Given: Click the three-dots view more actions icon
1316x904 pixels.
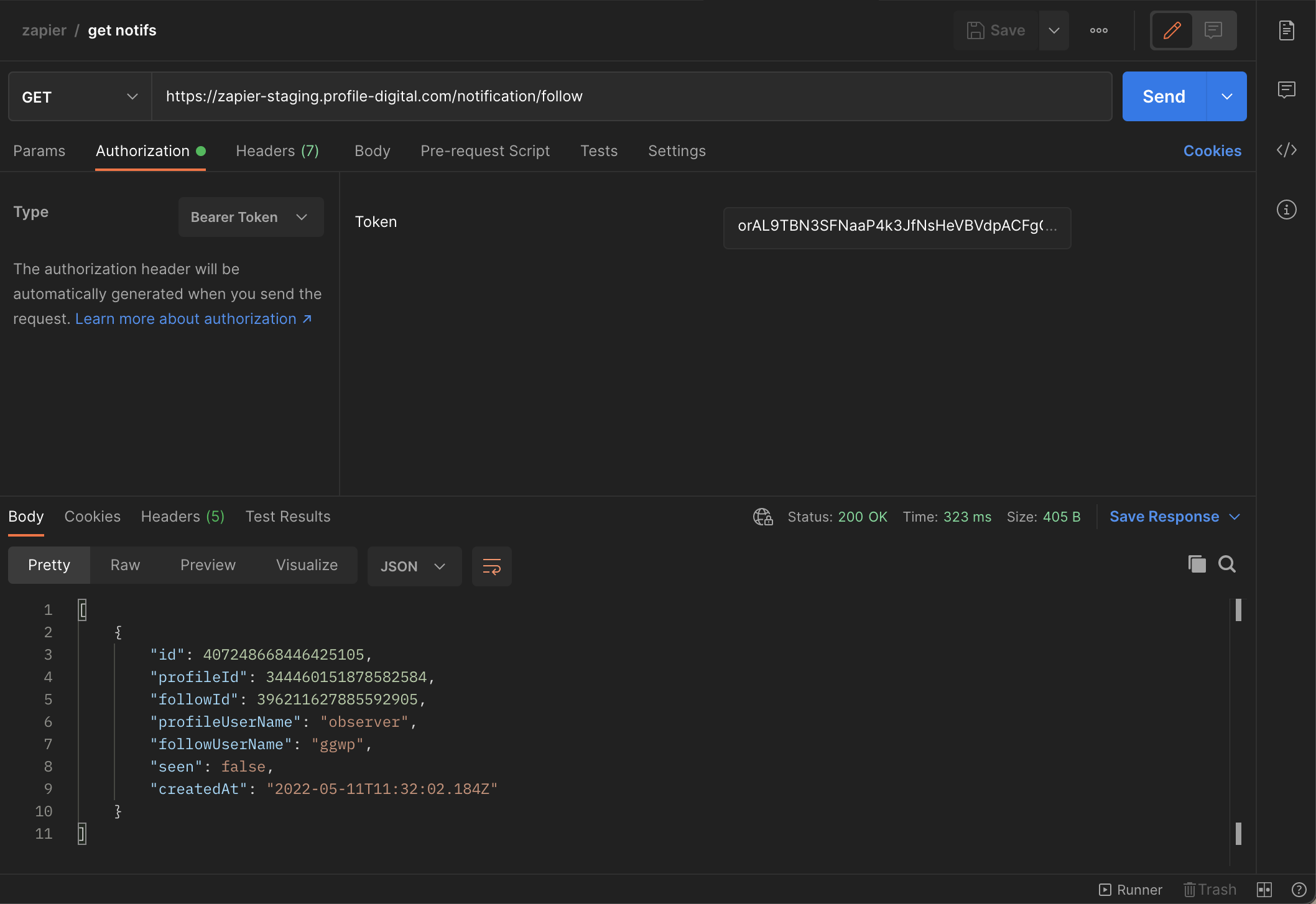Looking at the screenshot, I should 1098,30.
